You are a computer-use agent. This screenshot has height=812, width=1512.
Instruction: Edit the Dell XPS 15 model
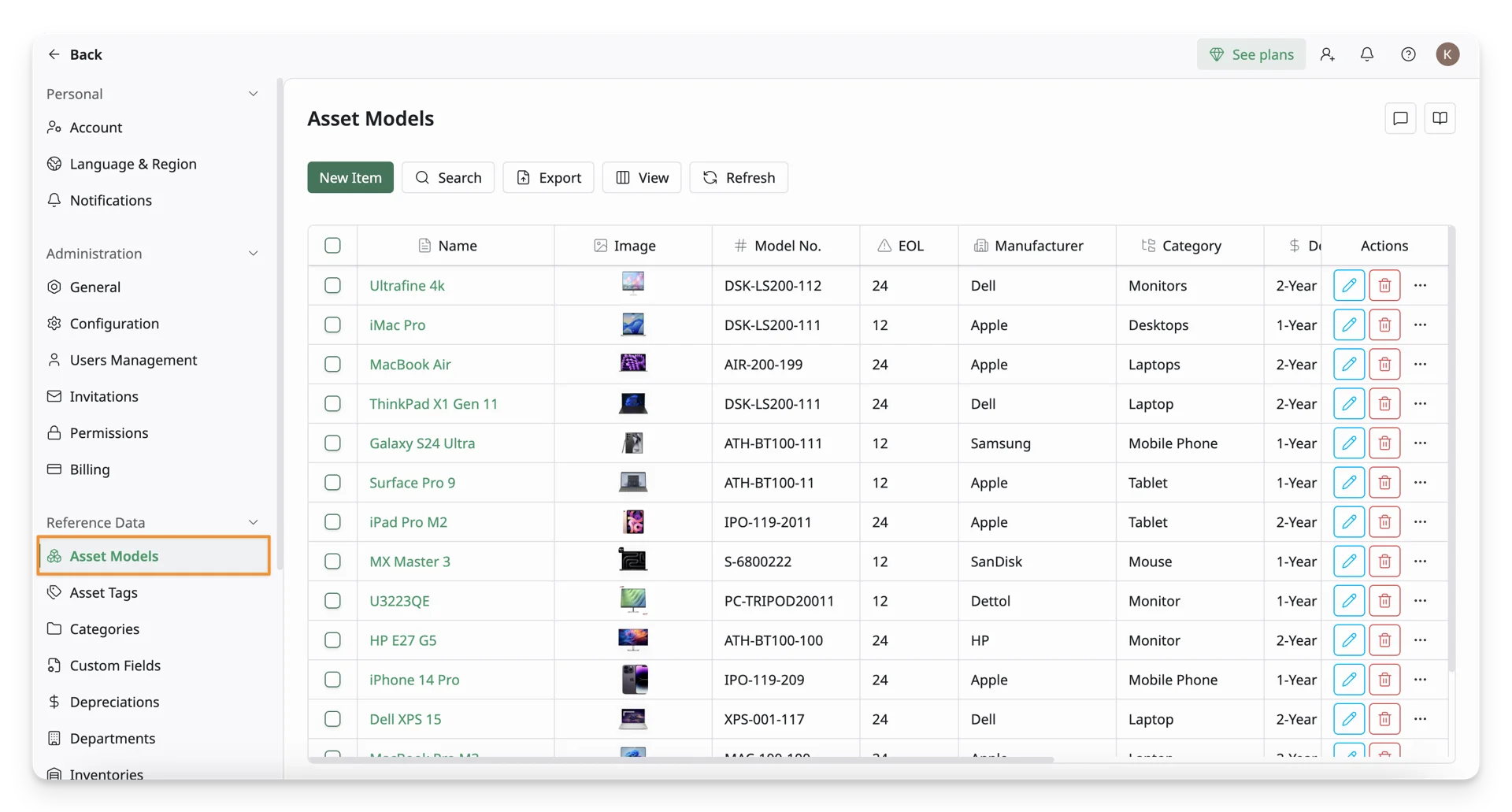point(1349,718)
